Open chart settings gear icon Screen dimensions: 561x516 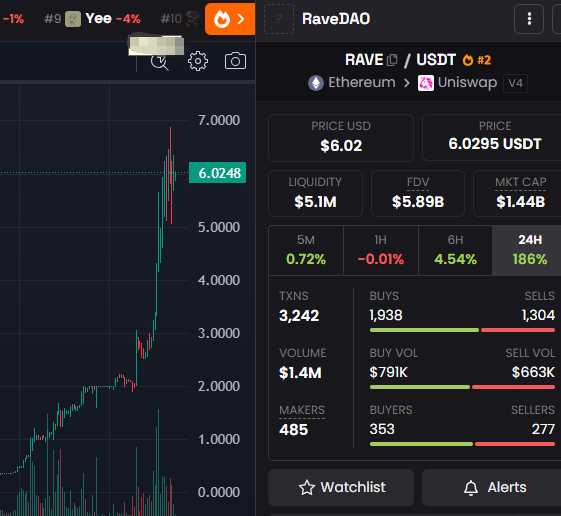point(198,61)
